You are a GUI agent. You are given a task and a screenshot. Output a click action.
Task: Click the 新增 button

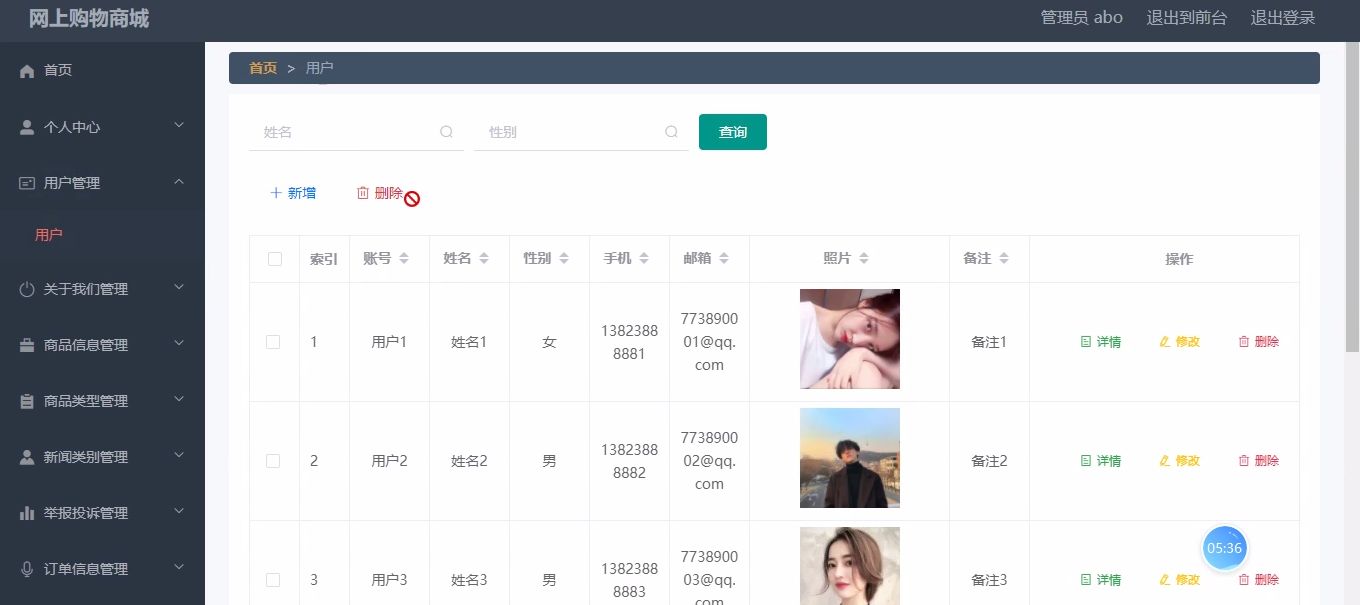(293, 193)
